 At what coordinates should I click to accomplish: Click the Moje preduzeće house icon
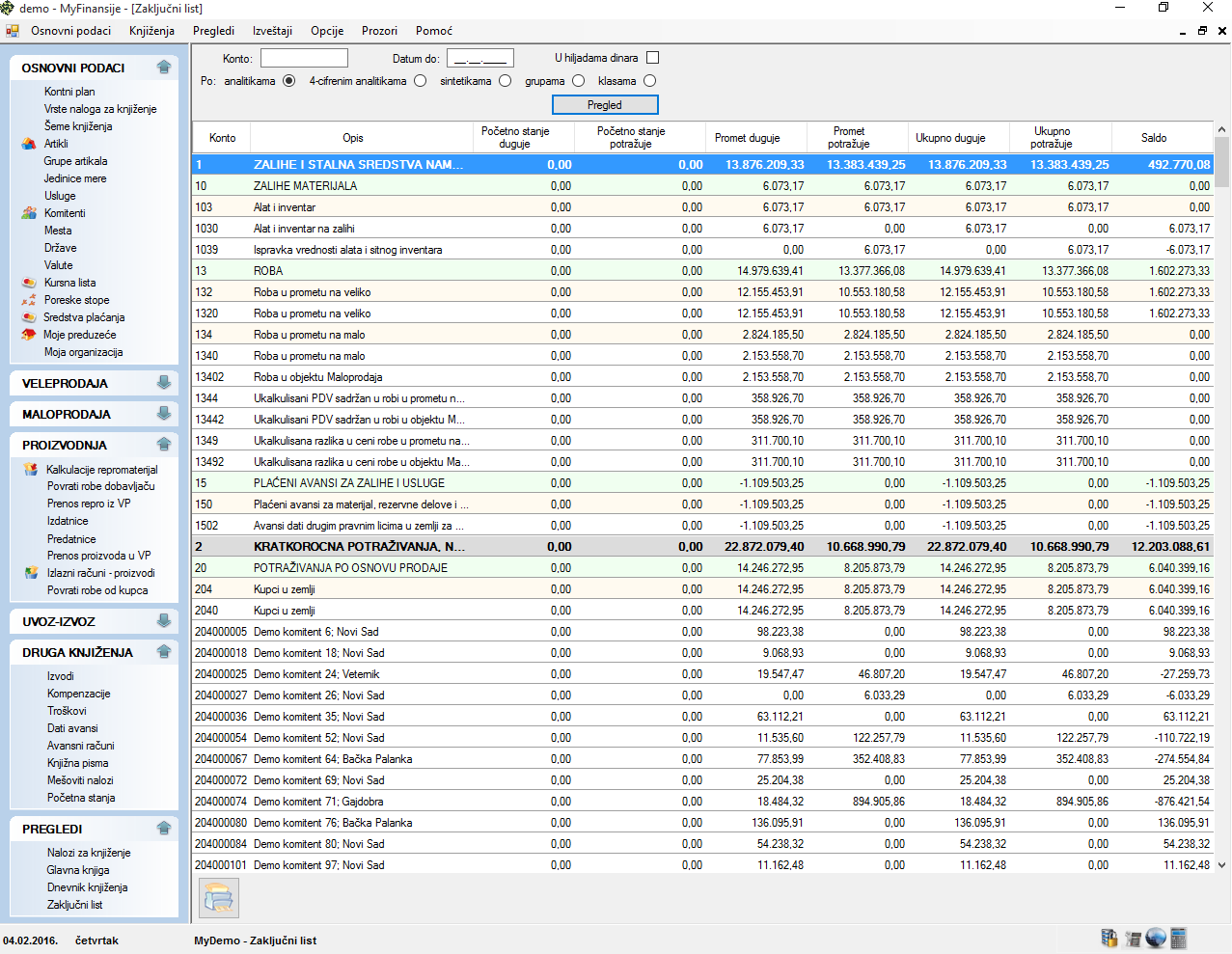(29, 335)
